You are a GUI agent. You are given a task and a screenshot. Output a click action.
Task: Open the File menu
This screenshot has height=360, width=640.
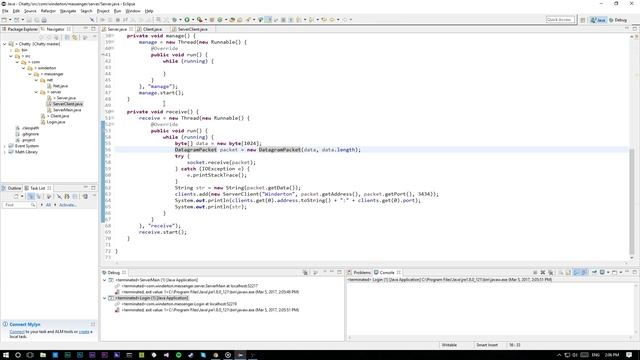coord(5,11)
